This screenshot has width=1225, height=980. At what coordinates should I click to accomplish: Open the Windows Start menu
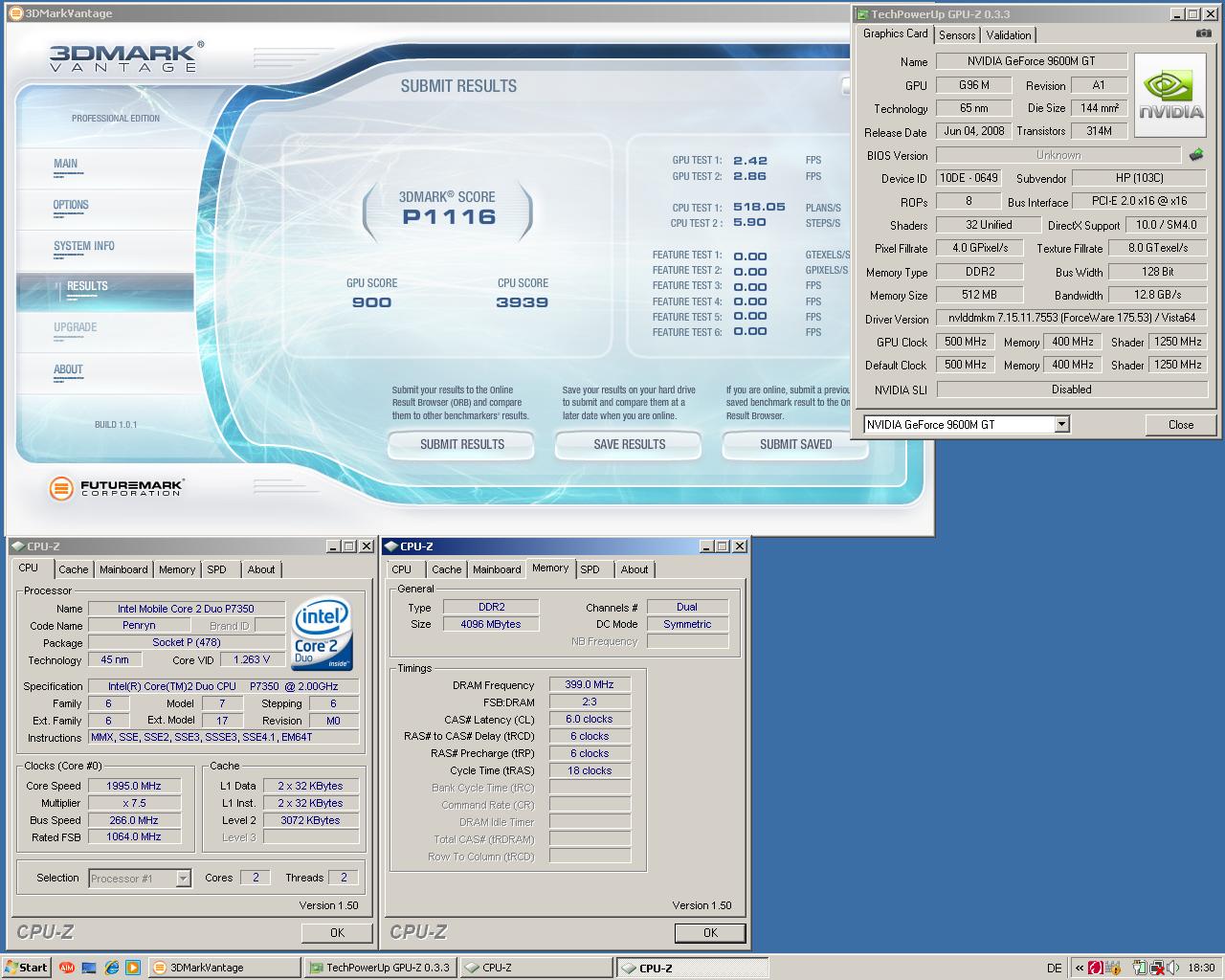tap(26, 968)
